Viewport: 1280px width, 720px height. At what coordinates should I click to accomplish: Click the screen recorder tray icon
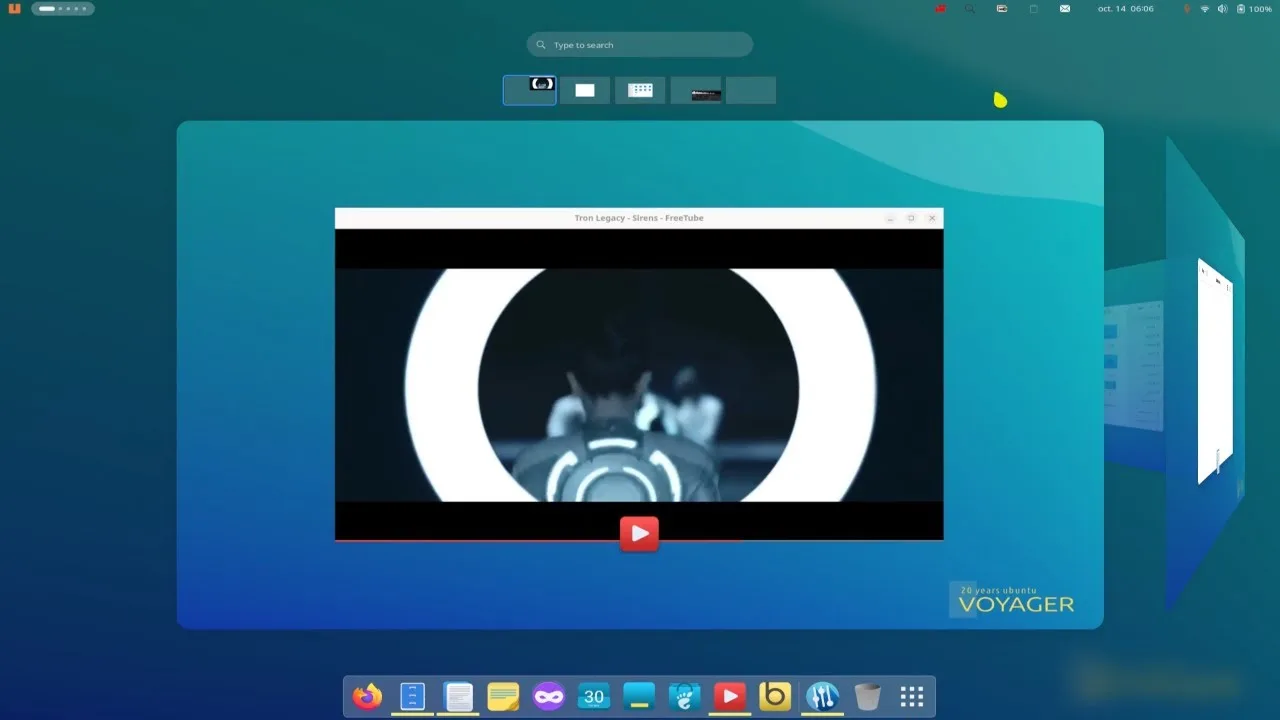pyautogui.click(x=1001, y=8)
